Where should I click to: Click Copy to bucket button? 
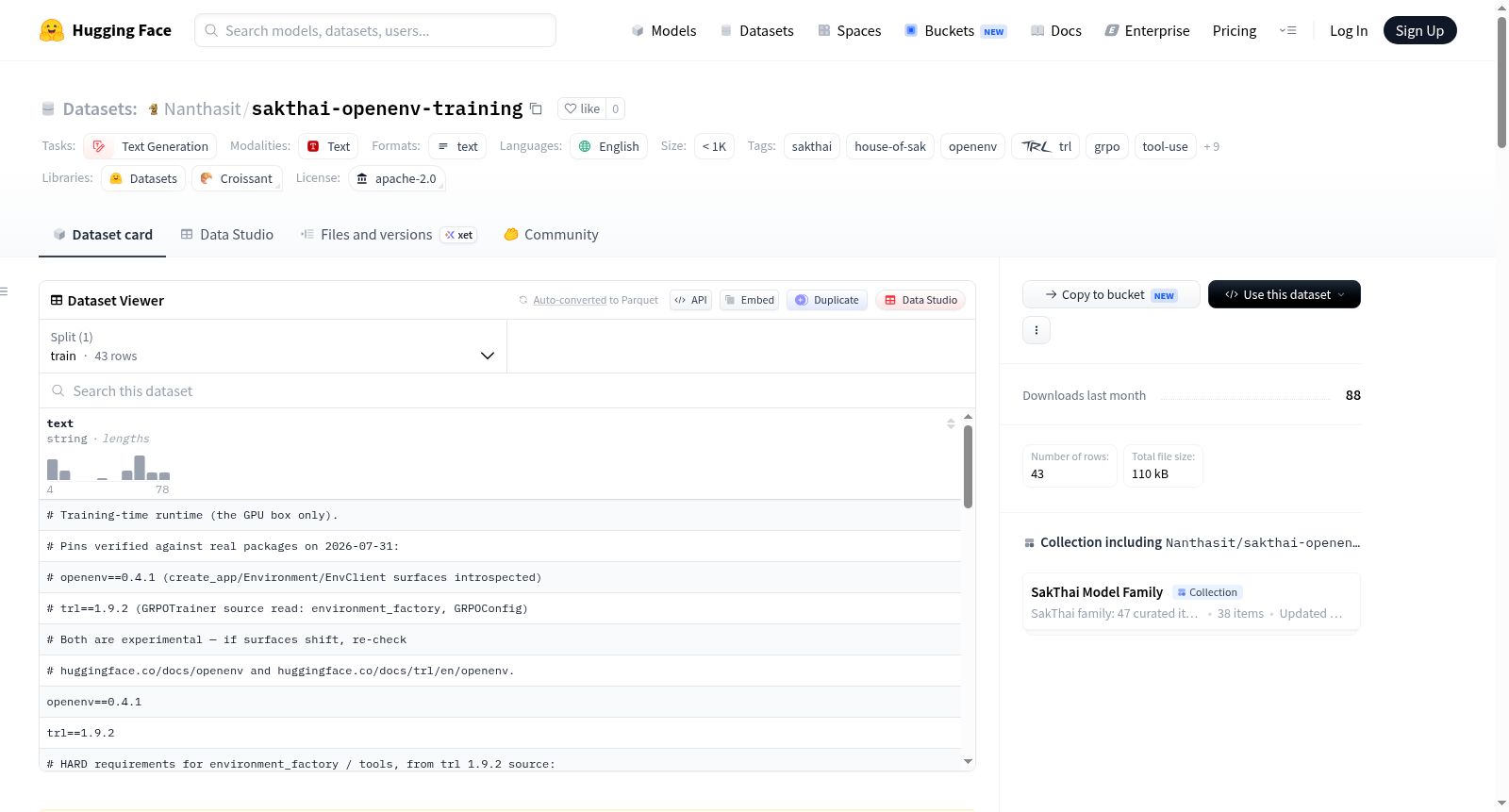1111,294
